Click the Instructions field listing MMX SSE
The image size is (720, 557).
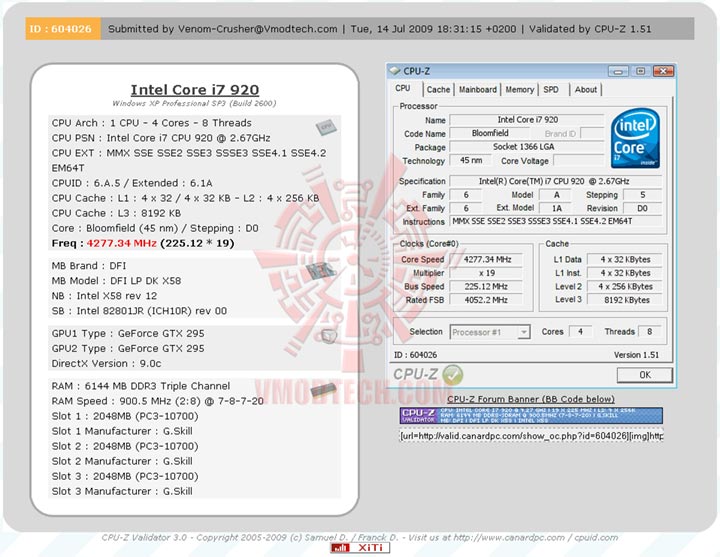pyautogui.click(x=555, y=221)
